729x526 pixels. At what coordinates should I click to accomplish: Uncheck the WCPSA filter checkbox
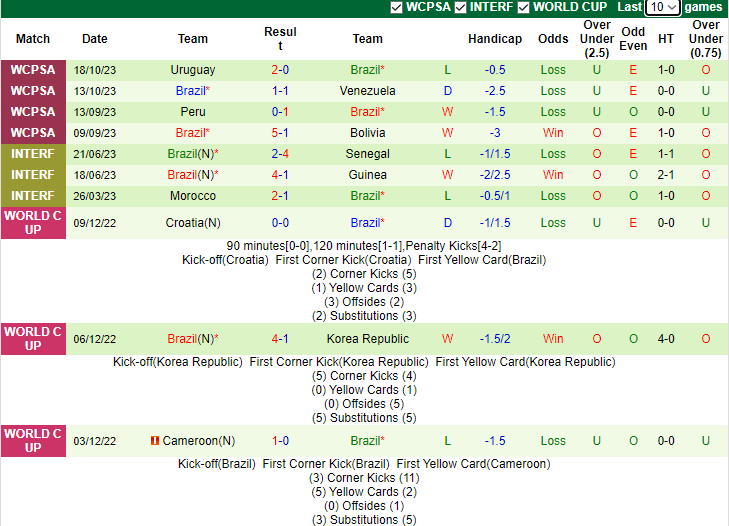pos(397,7)
